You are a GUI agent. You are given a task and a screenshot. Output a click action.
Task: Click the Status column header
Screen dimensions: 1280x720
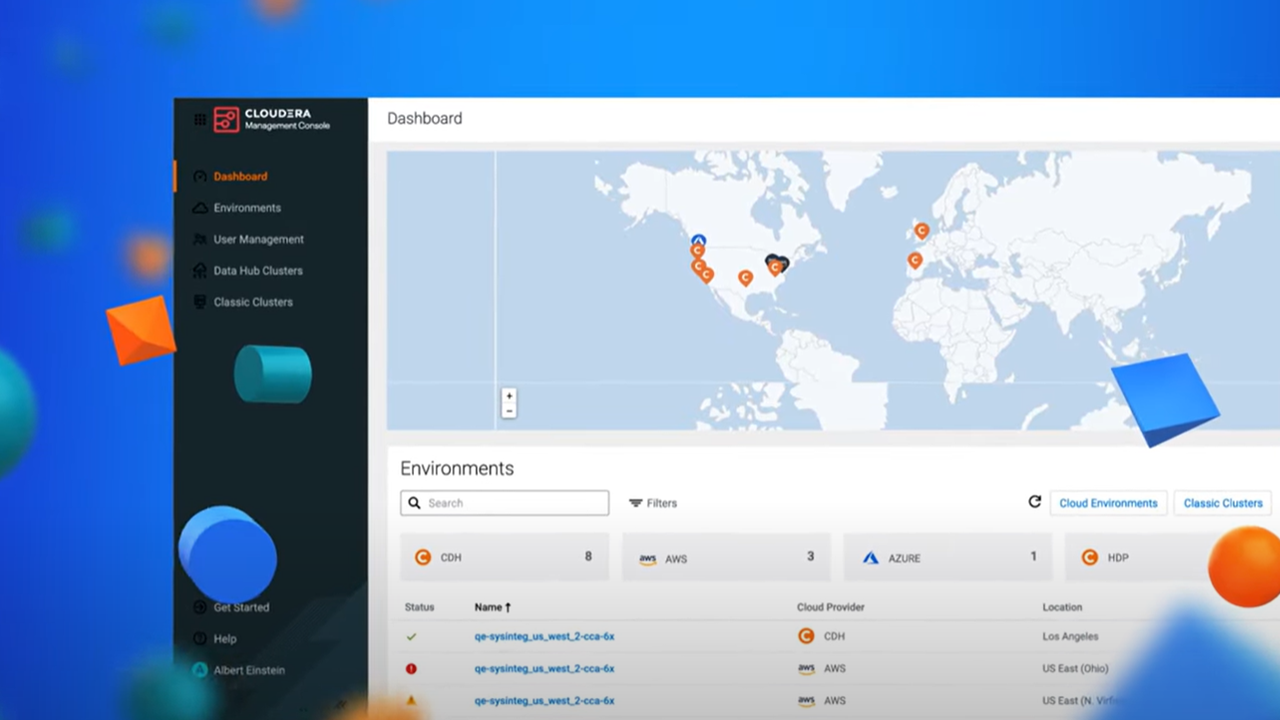click(x=419, y=607)
